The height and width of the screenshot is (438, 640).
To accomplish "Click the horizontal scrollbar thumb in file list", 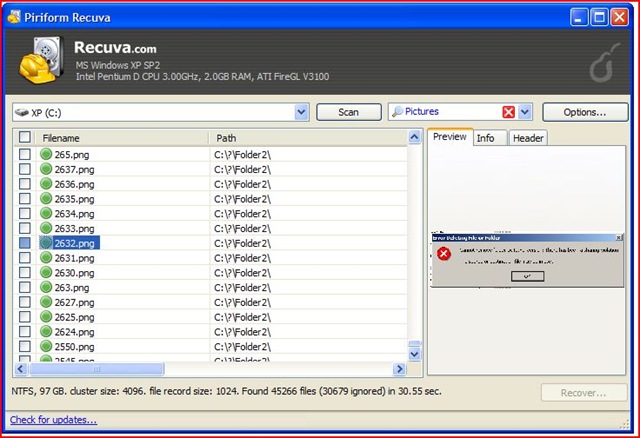I will (x=96, y=369).
